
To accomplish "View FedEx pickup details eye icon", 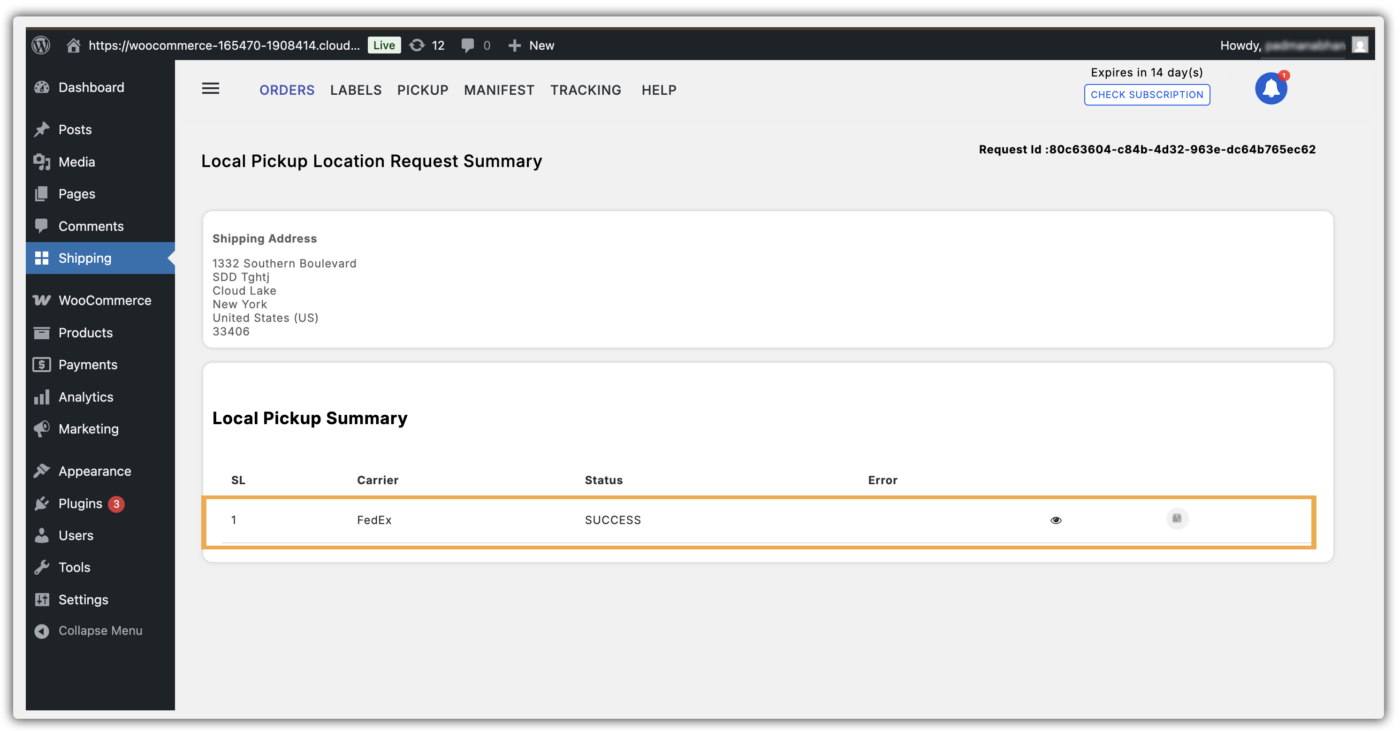I will click(1056, 520).
